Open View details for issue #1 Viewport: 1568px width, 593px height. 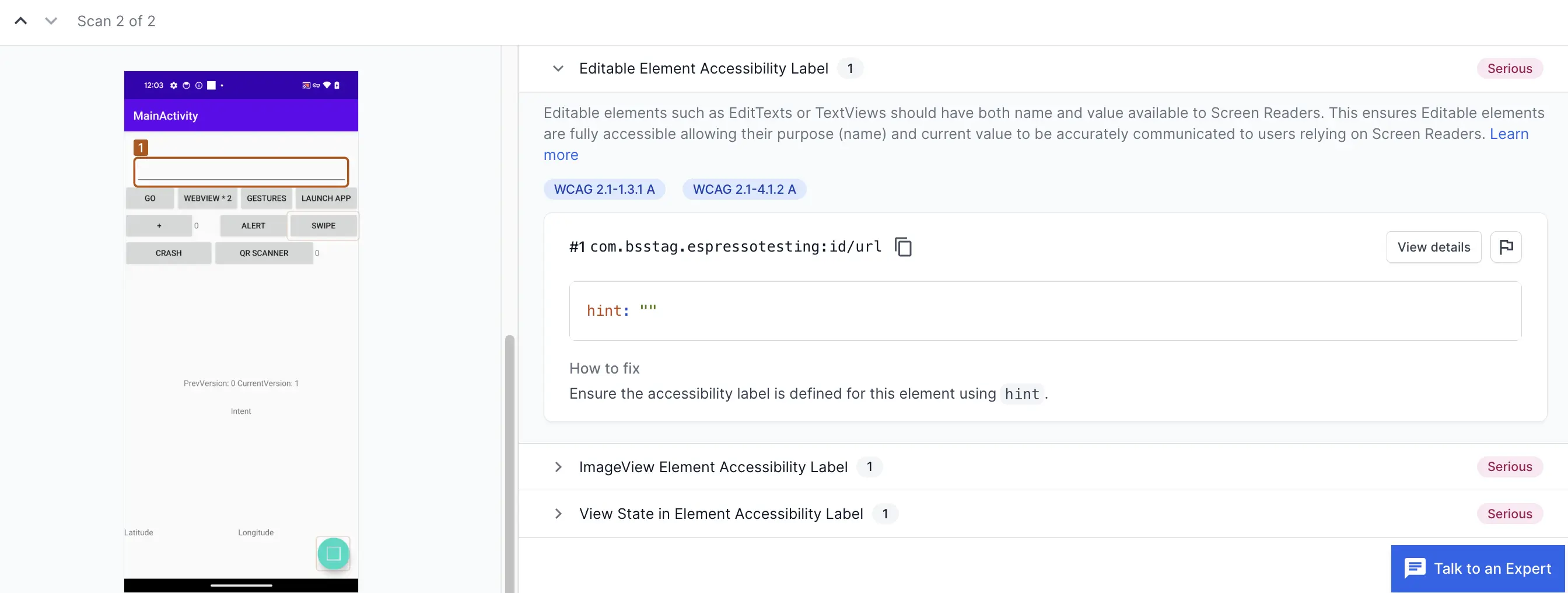[x=1433, y=247]
